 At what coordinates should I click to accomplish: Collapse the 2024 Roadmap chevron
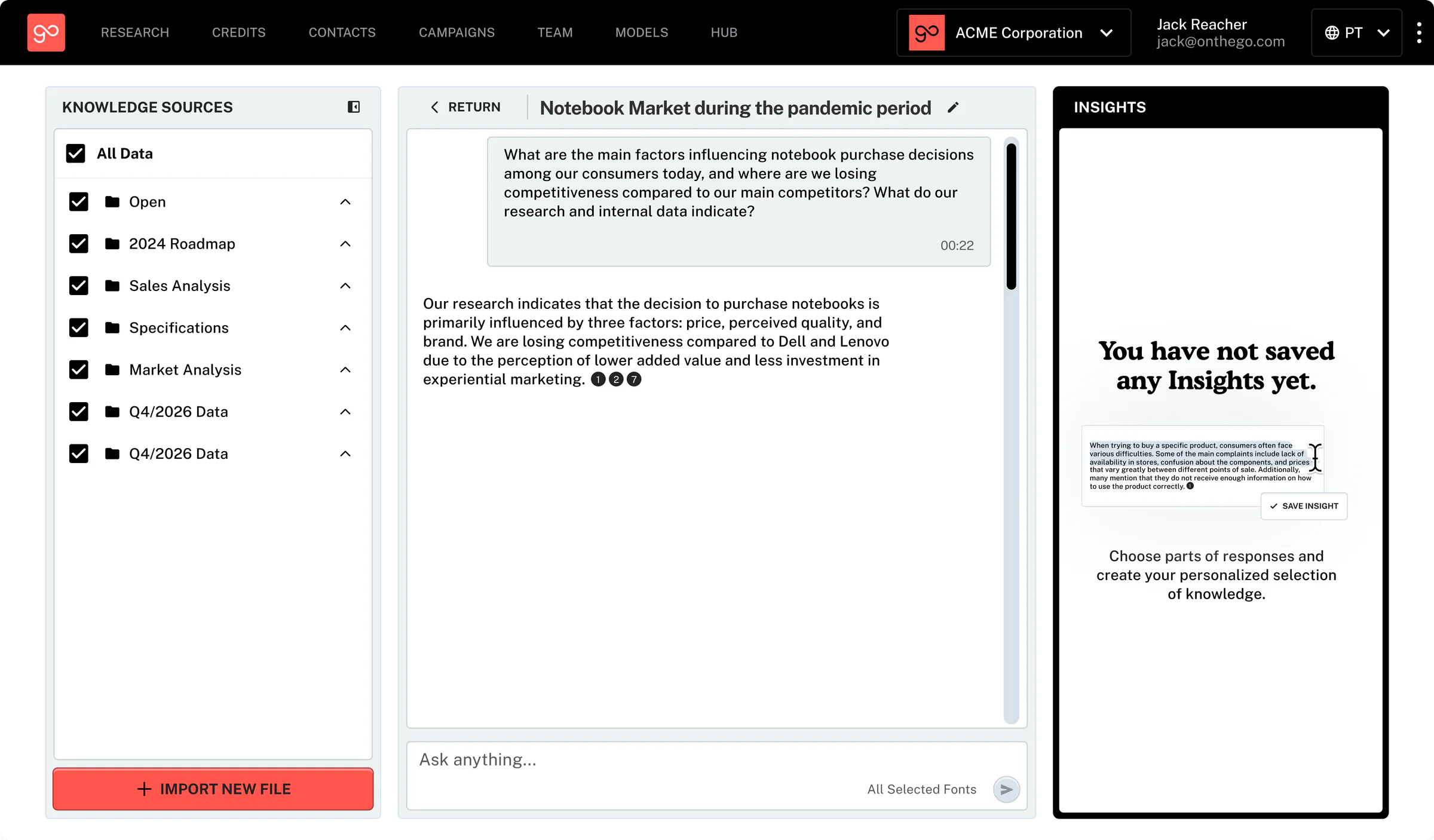345,244
